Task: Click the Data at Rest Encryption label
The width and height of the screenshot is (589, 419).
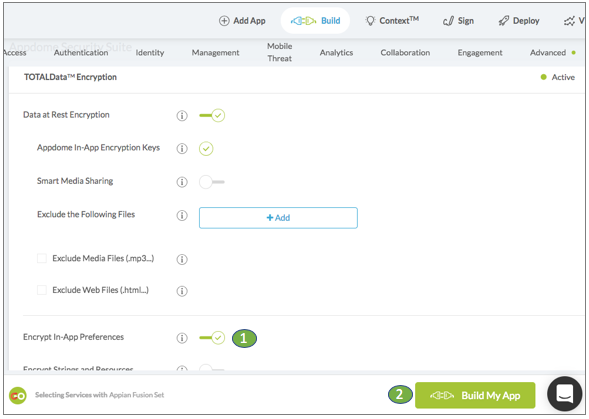Action: coord(66,115)
